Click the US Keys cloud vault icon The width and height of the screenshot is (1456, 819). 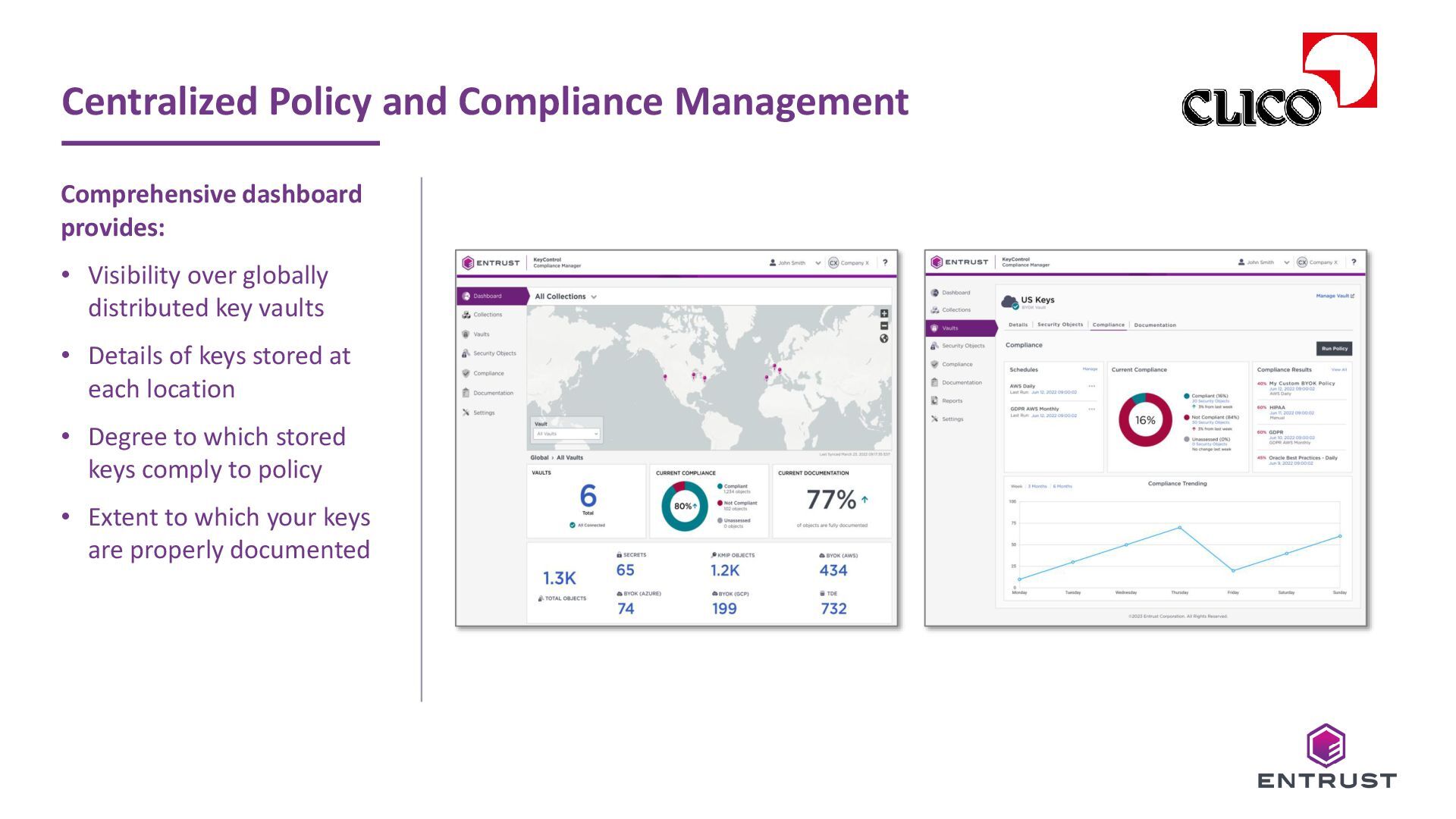1009,302
